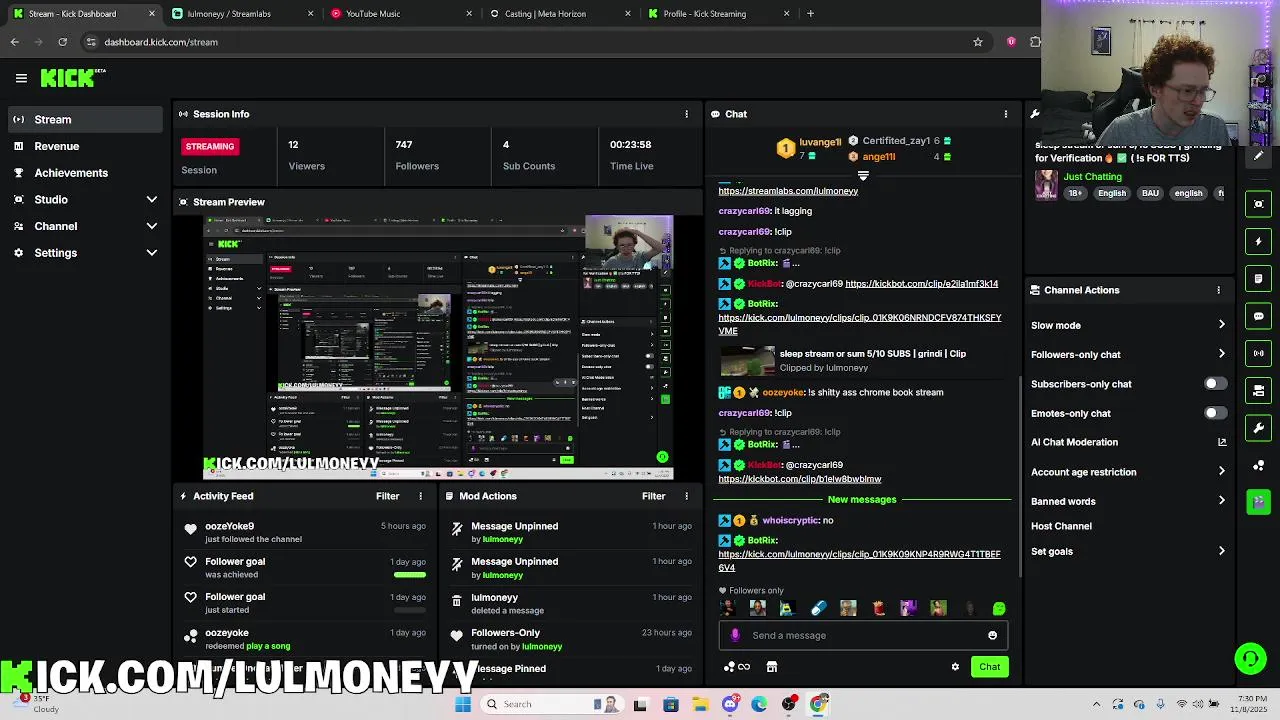The height and width of the screenshot is (720, 1280).
Task: Open Banned words settings
Action: 1128,501
